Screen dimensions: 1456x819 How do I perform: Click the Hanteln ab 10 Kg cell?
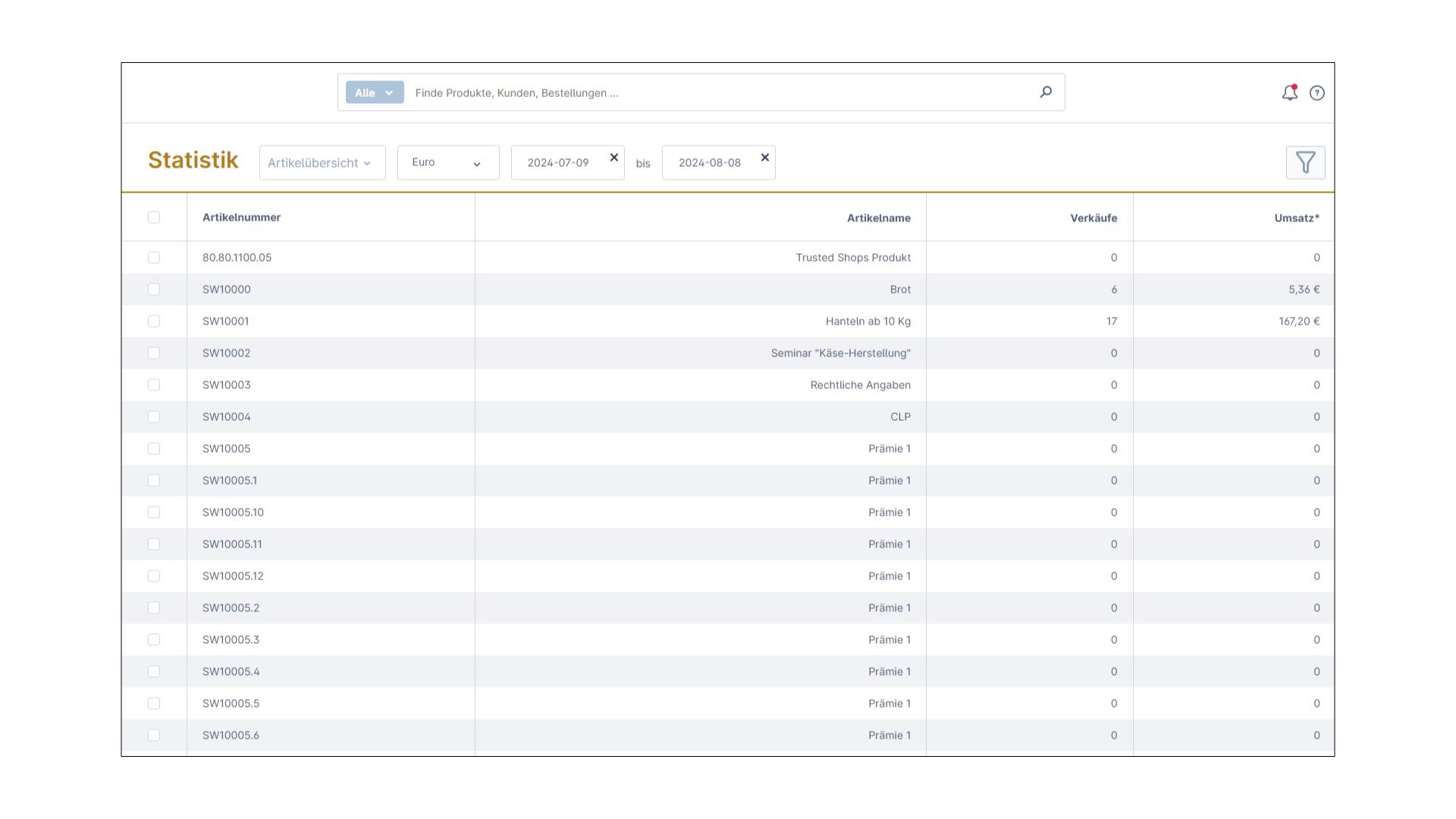[868, 322]
